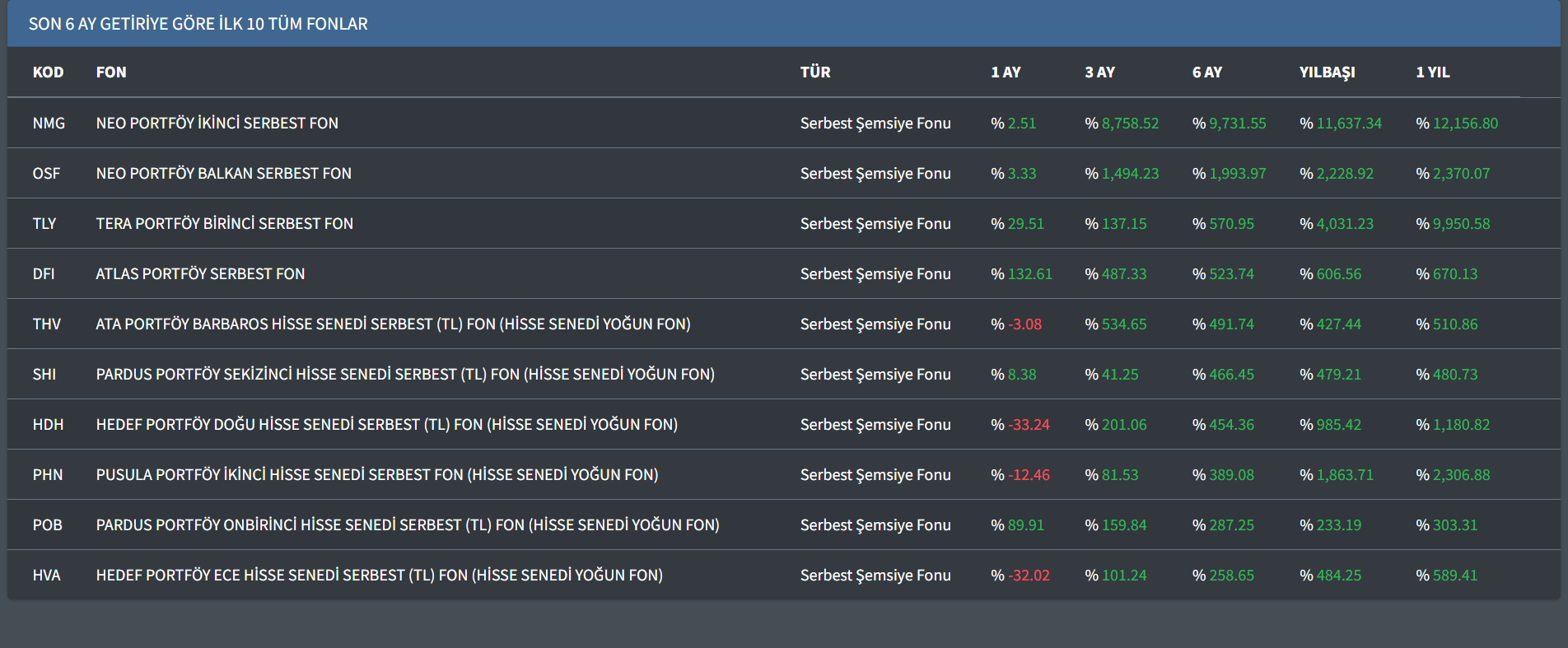Open NEO PORTFÖY BALKAN SERBEST FON
The height and width of the screenshot is (648, 1568).
(223, 174)
